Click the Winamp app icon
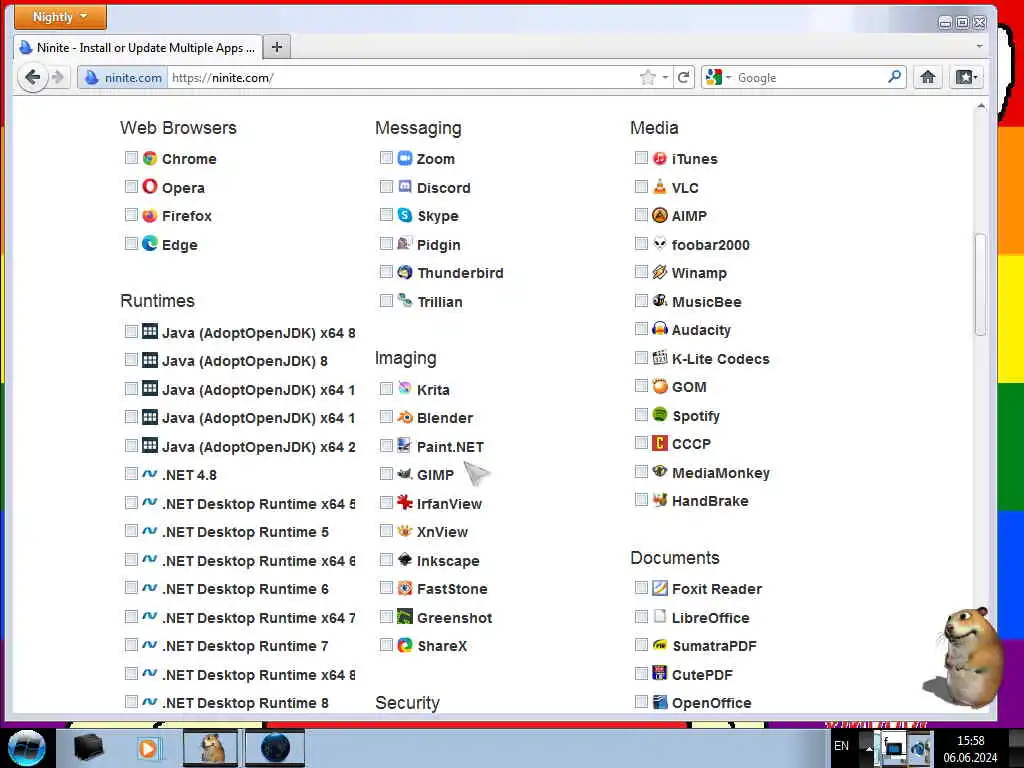 pos(660,272)
